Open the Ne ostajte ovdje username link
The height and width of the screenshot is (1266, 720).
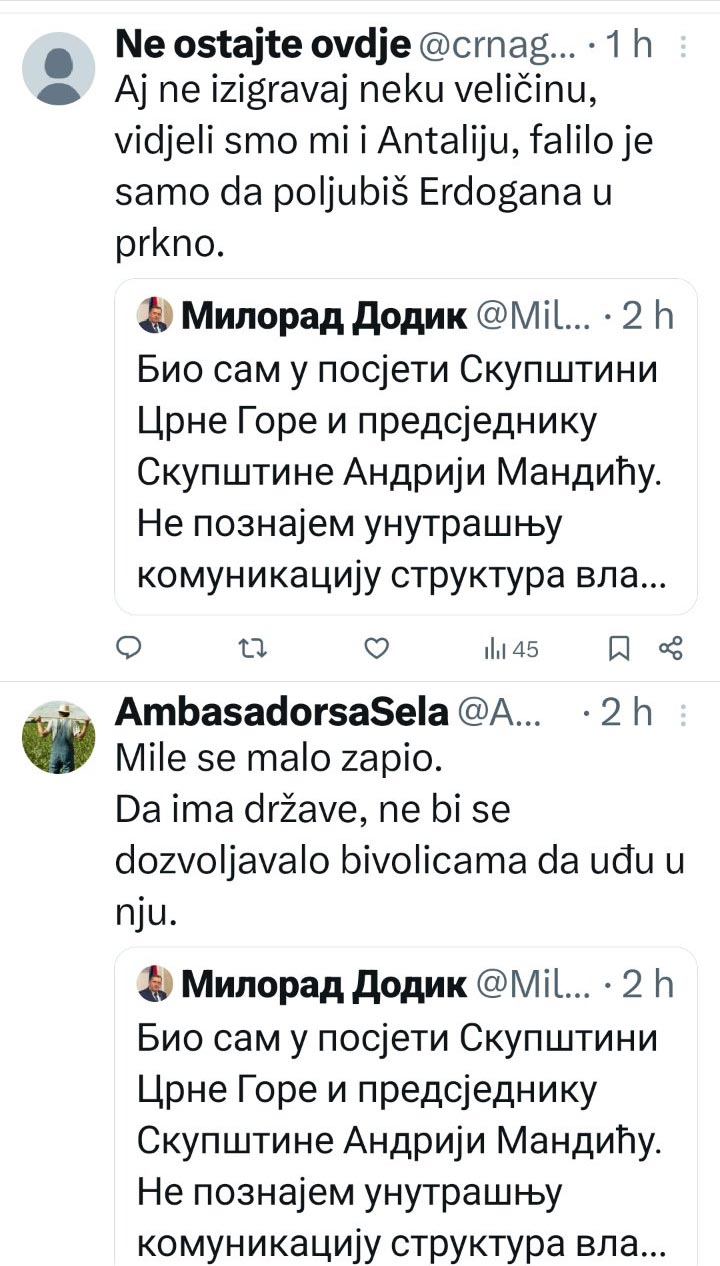click(264, 45)
